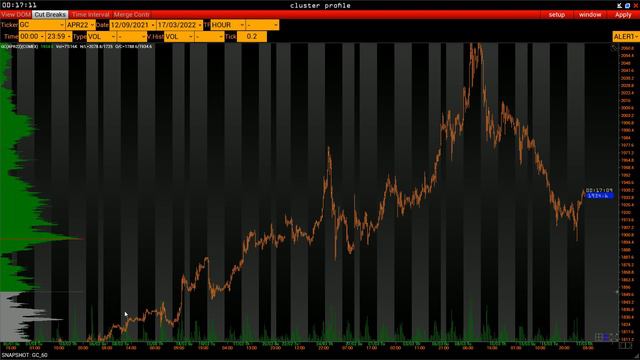Toggle the Cut Breaks option

tap(50, 15)
